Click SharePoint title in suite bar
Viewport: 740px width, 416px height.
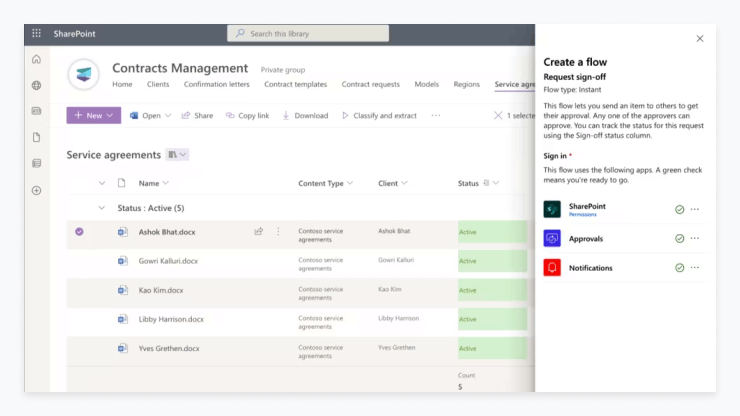[x=74, y=34]
